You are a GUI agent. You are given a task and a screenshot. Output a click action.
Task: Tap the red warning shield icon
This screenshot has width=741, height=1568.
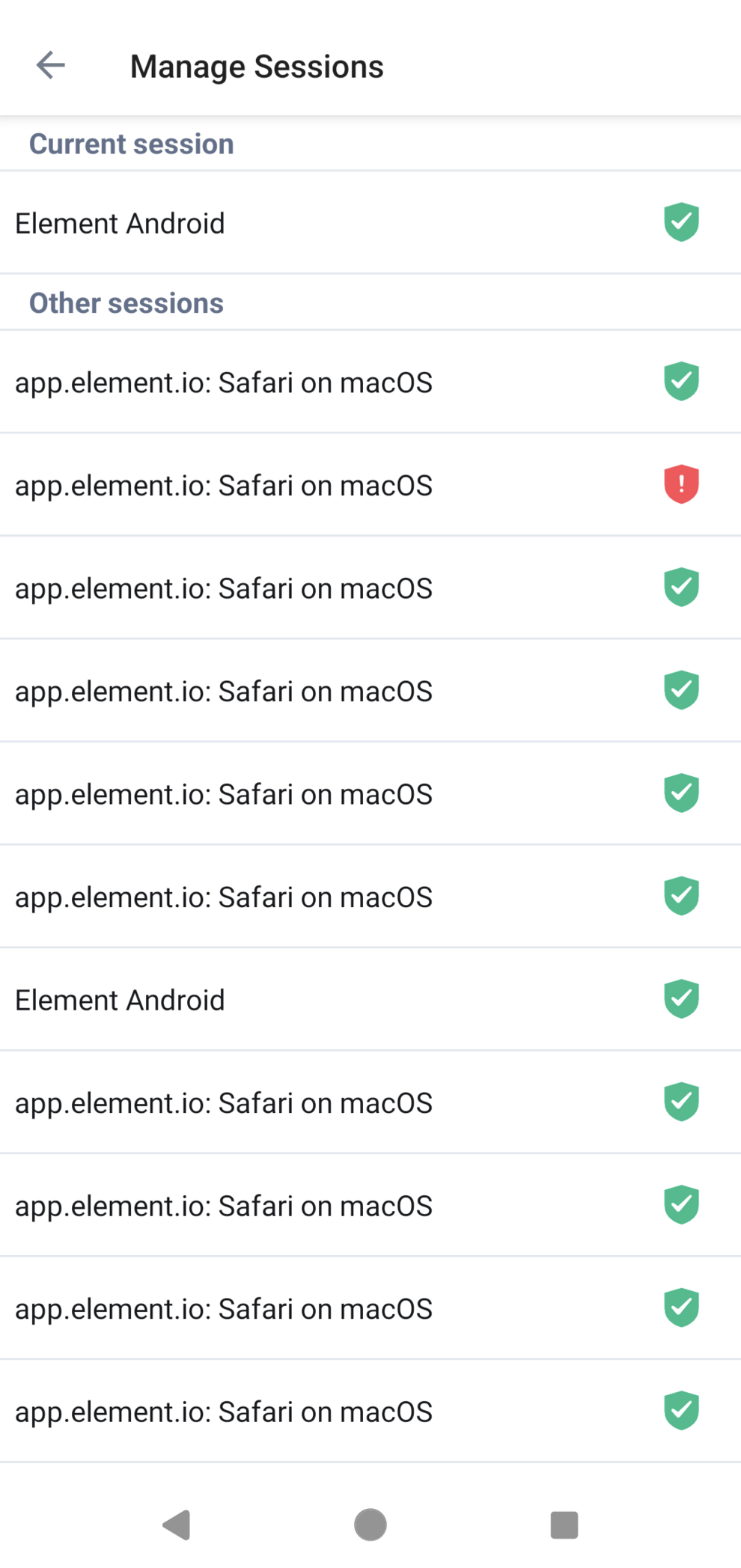click(x=681, y=484)
